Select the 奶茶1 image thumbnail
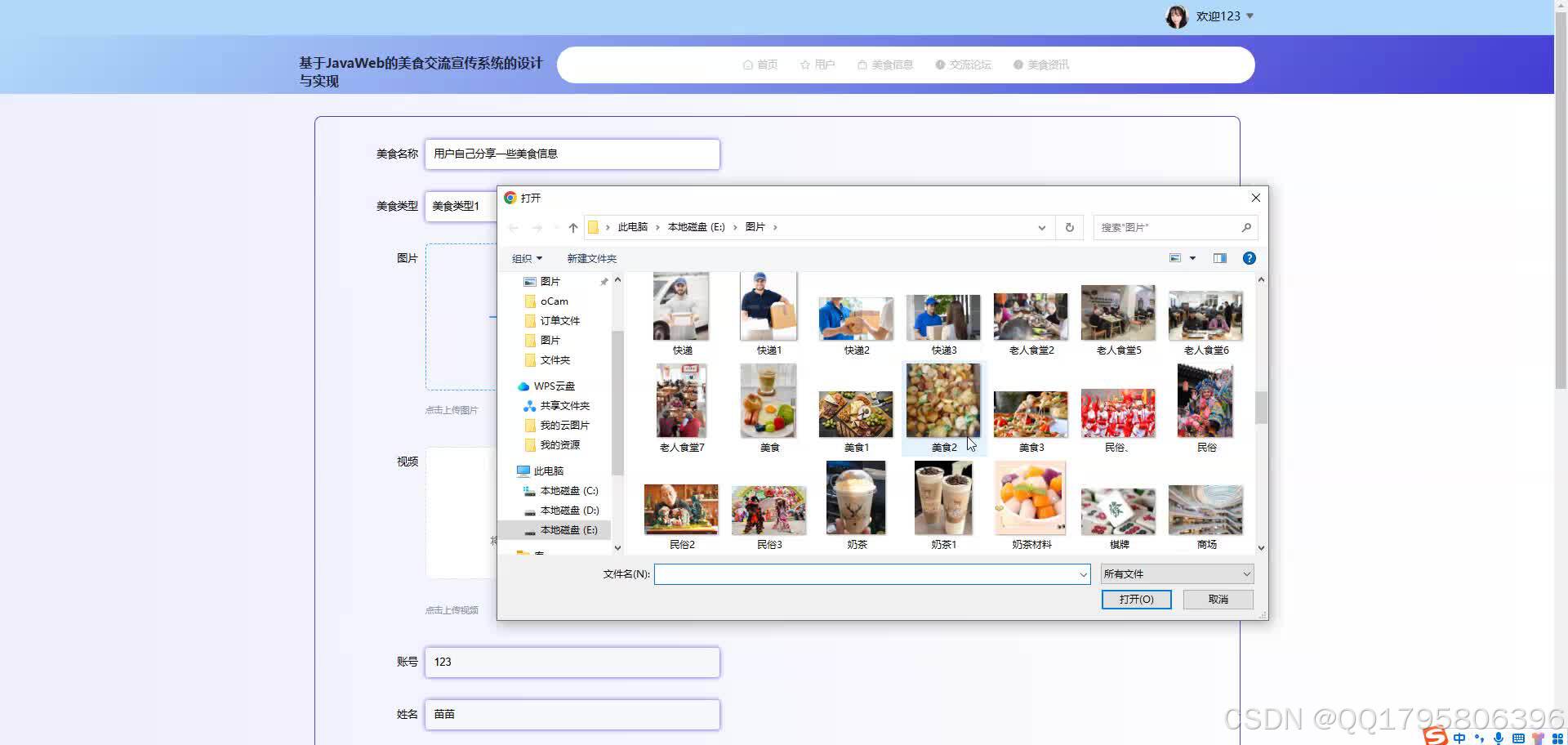1568x745 pixels. pyautogui.click(x=942, y=498)
